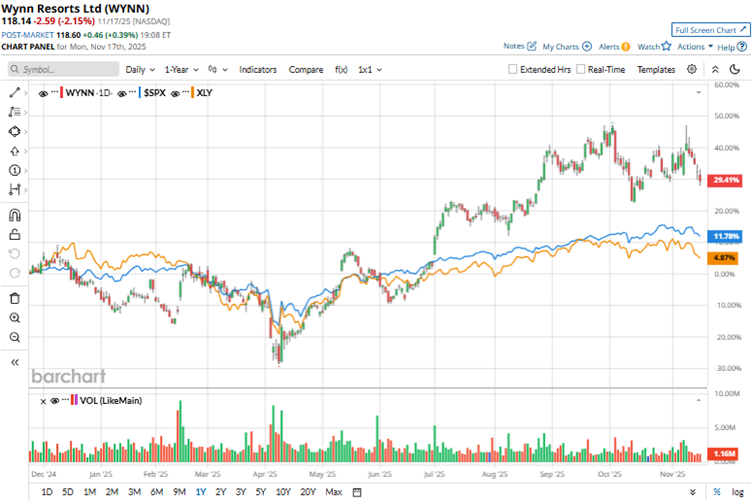Screen dimensions: 752x501
Task: Toggle percent scale mode
Action: click(x=717, y=492)
